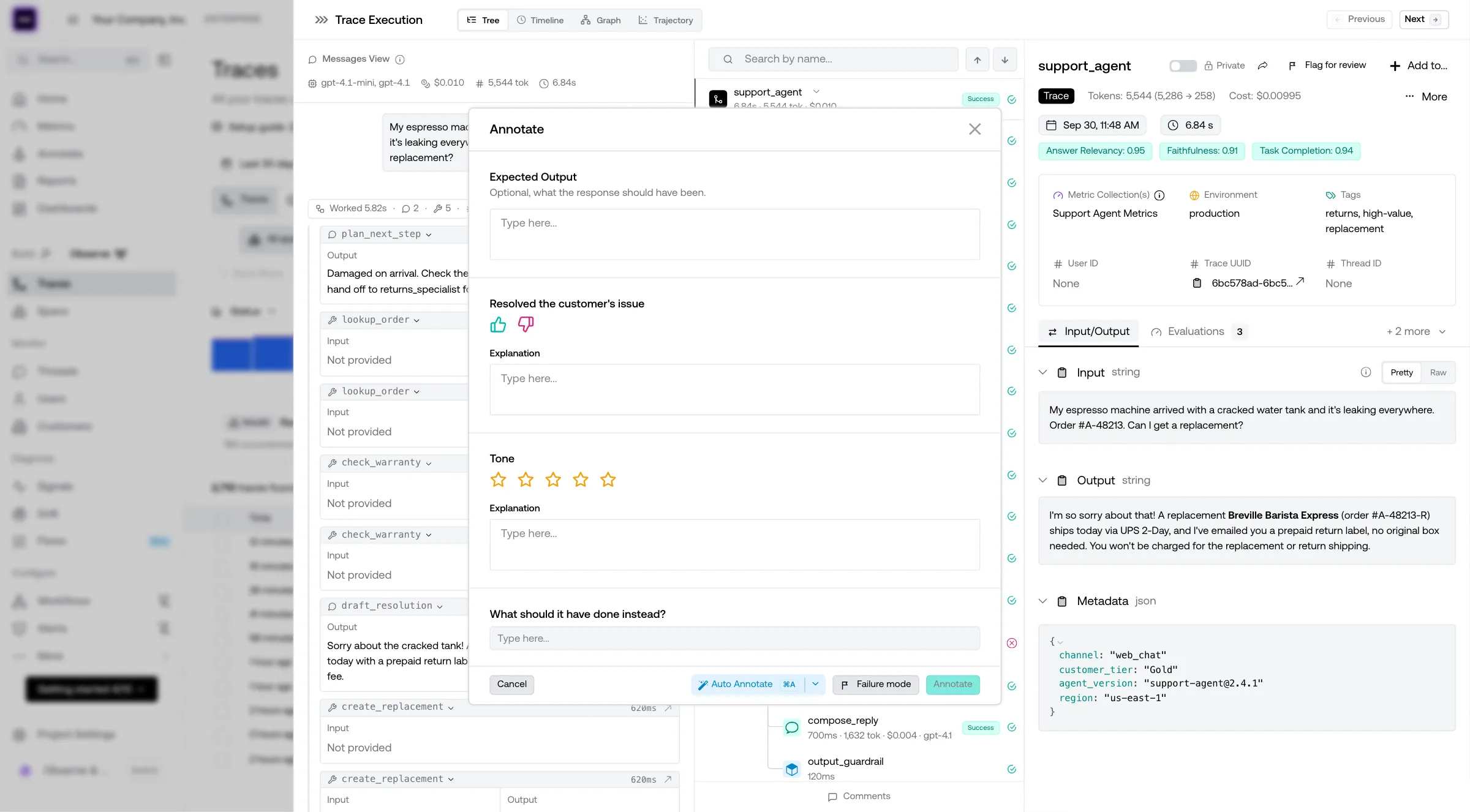This screenshot has width=1470, height=812.
Task: Click the Metric Collection info icon
Action: click(1159, 195)
